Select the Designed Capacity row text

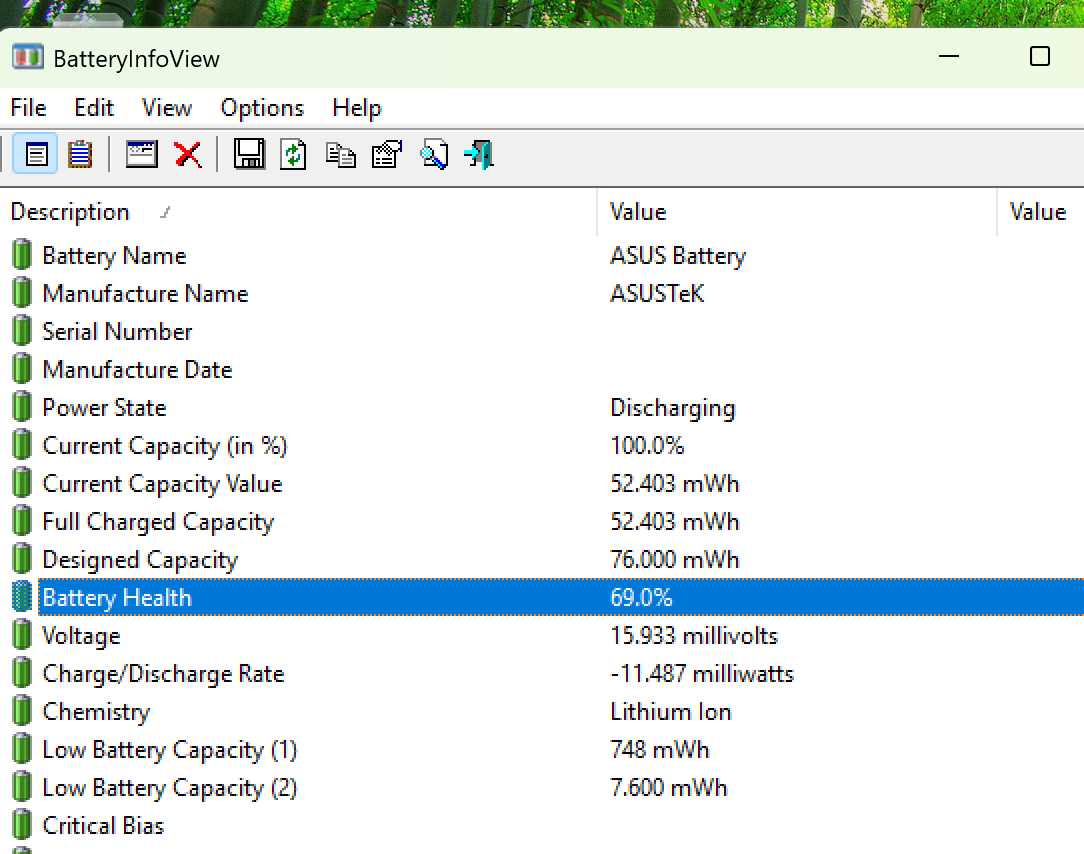(x=140, y=560)
